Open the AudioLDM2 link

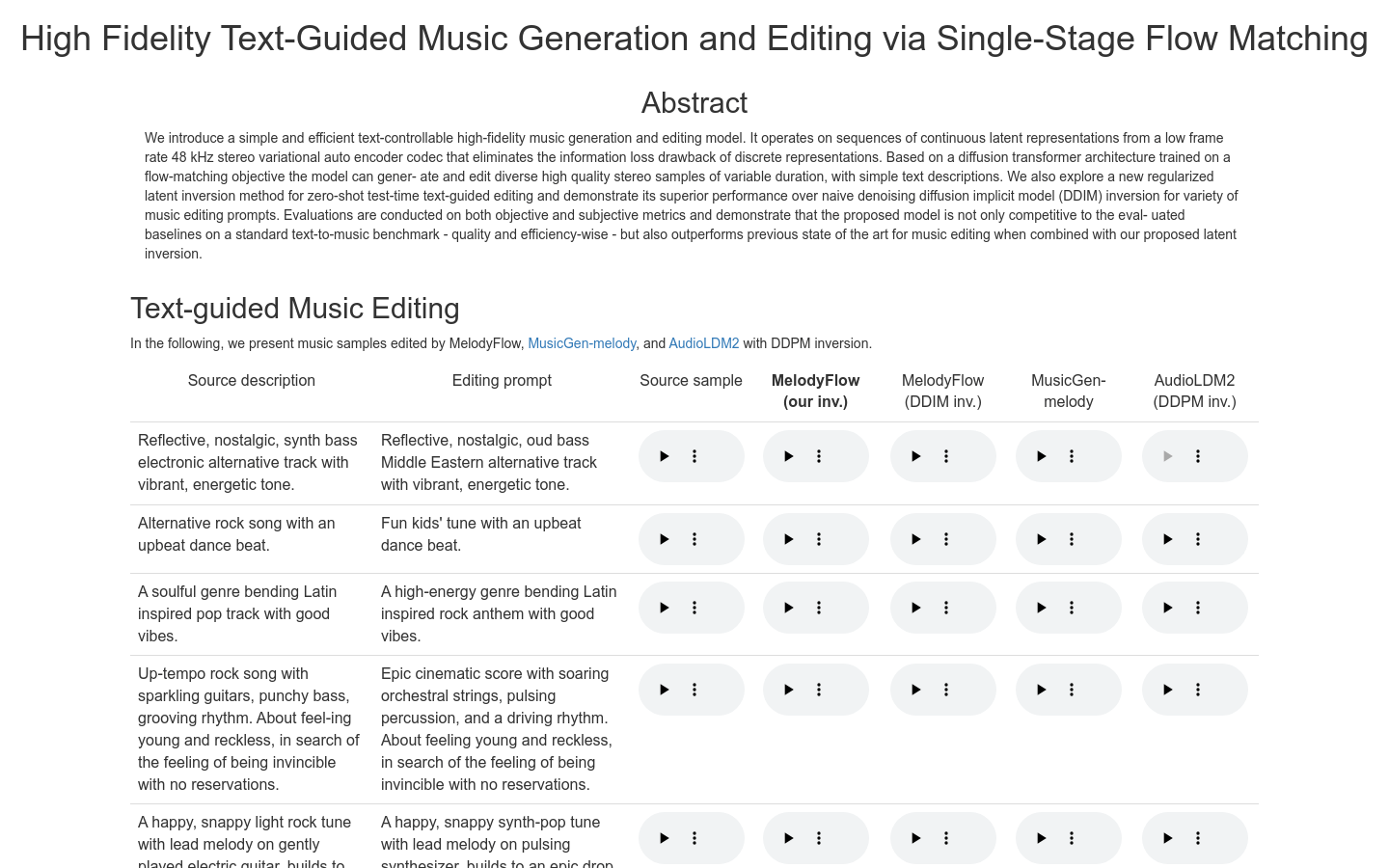tap(704, 343)
